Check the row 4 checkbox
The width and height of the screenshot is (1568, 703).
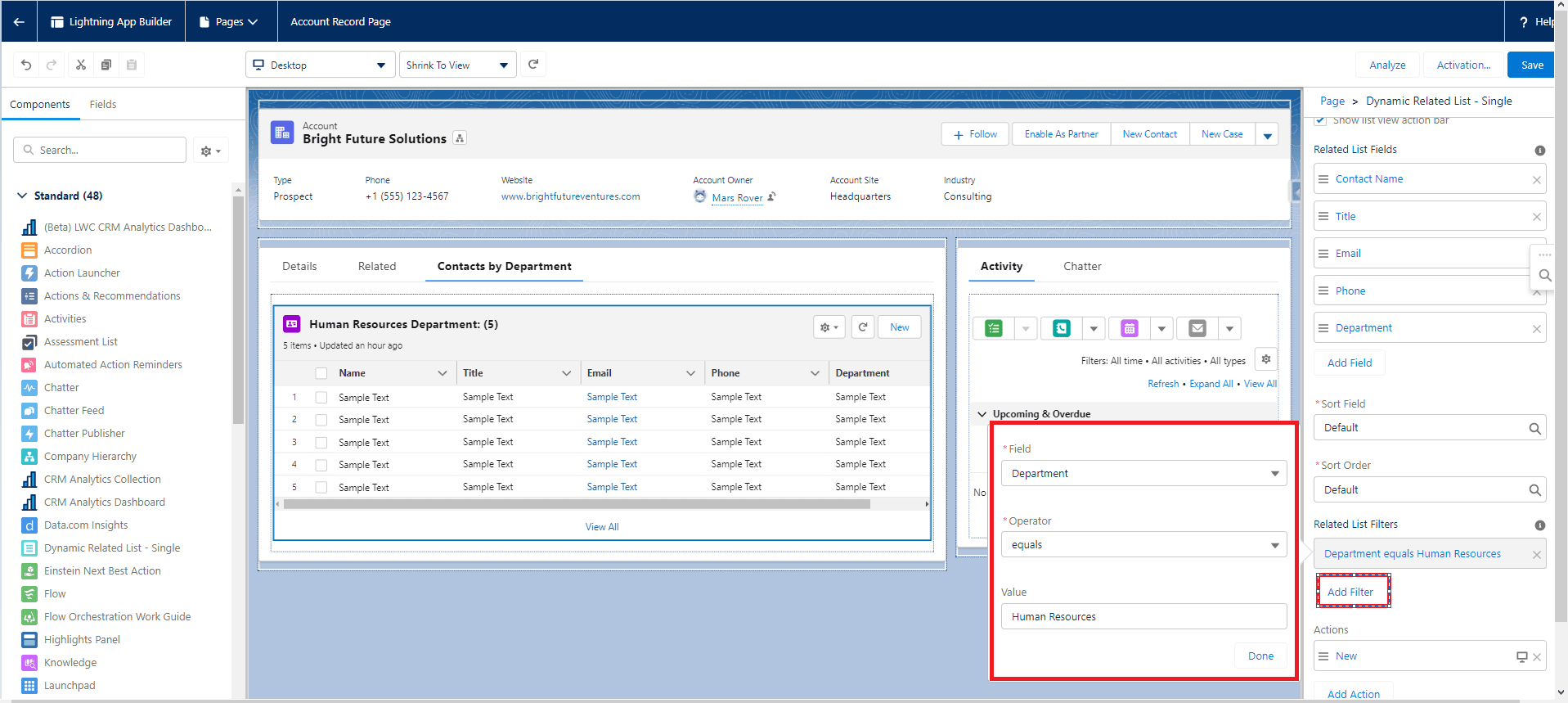click(321, 465)
